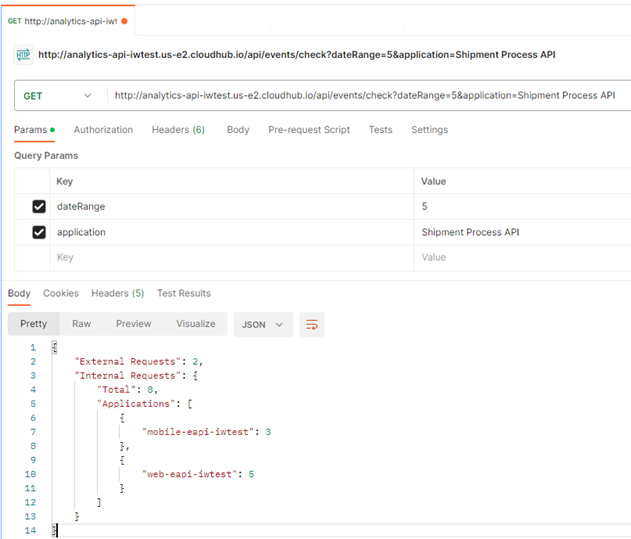Select the GET analytics-api request tab
This screenshot has width=631, height=539.
(x=68, y=21)
